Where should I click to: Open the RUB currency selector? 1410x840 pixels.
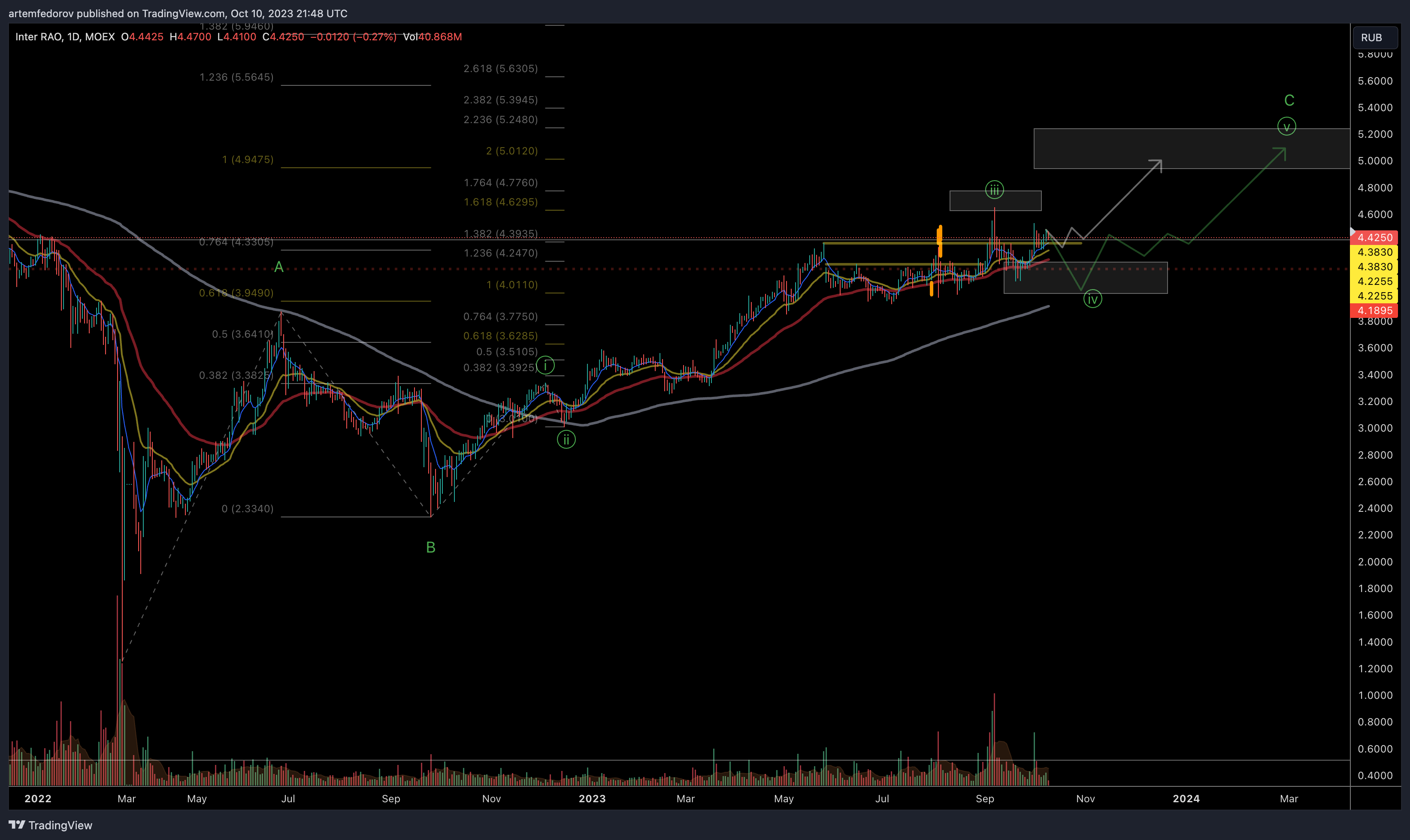pos(1375,37)
